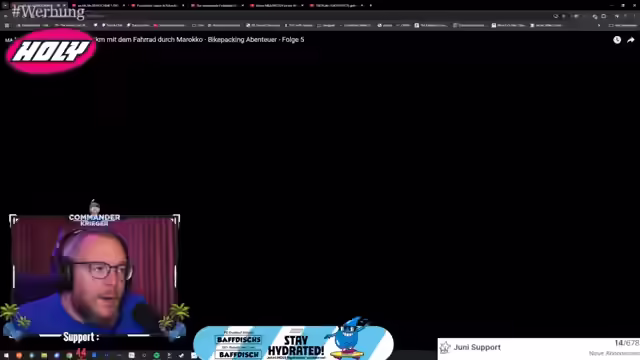The image size is (640, 360).
Task: Open a new browser tab
Action: 371,5
